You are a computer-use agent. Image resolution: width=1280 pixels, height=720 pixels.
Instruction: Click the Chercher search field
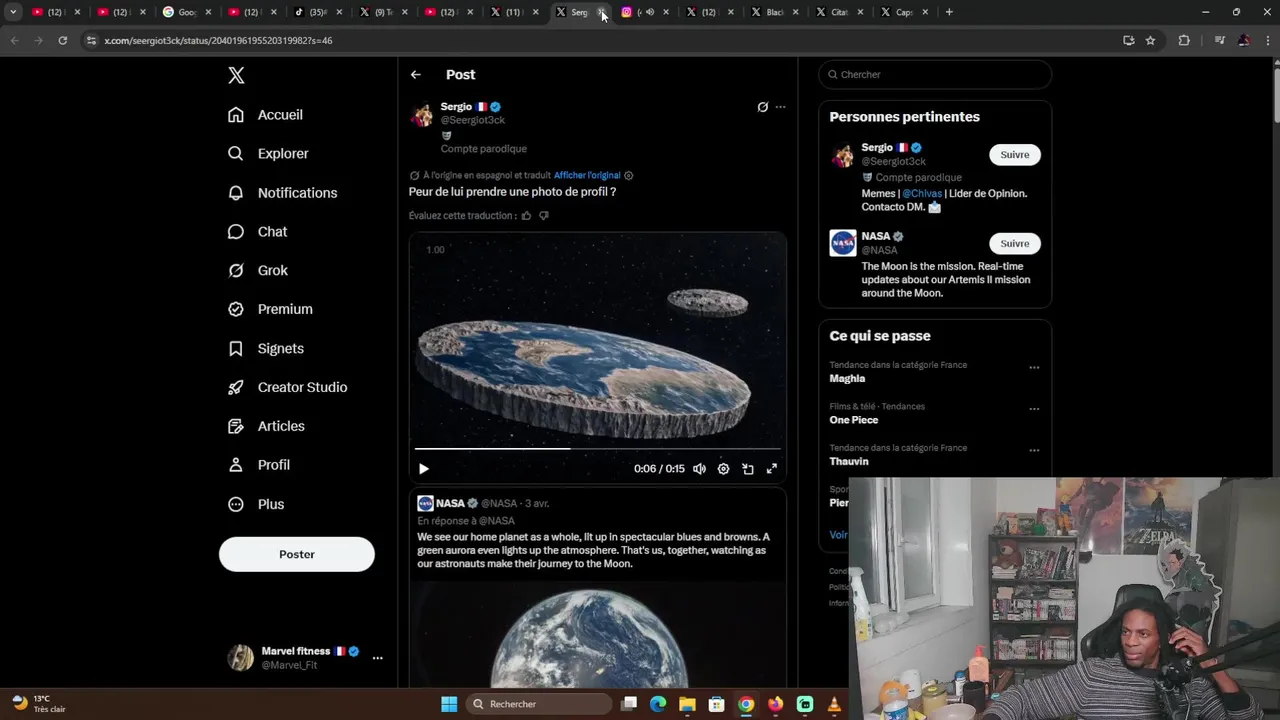click(x=935, y=75)
